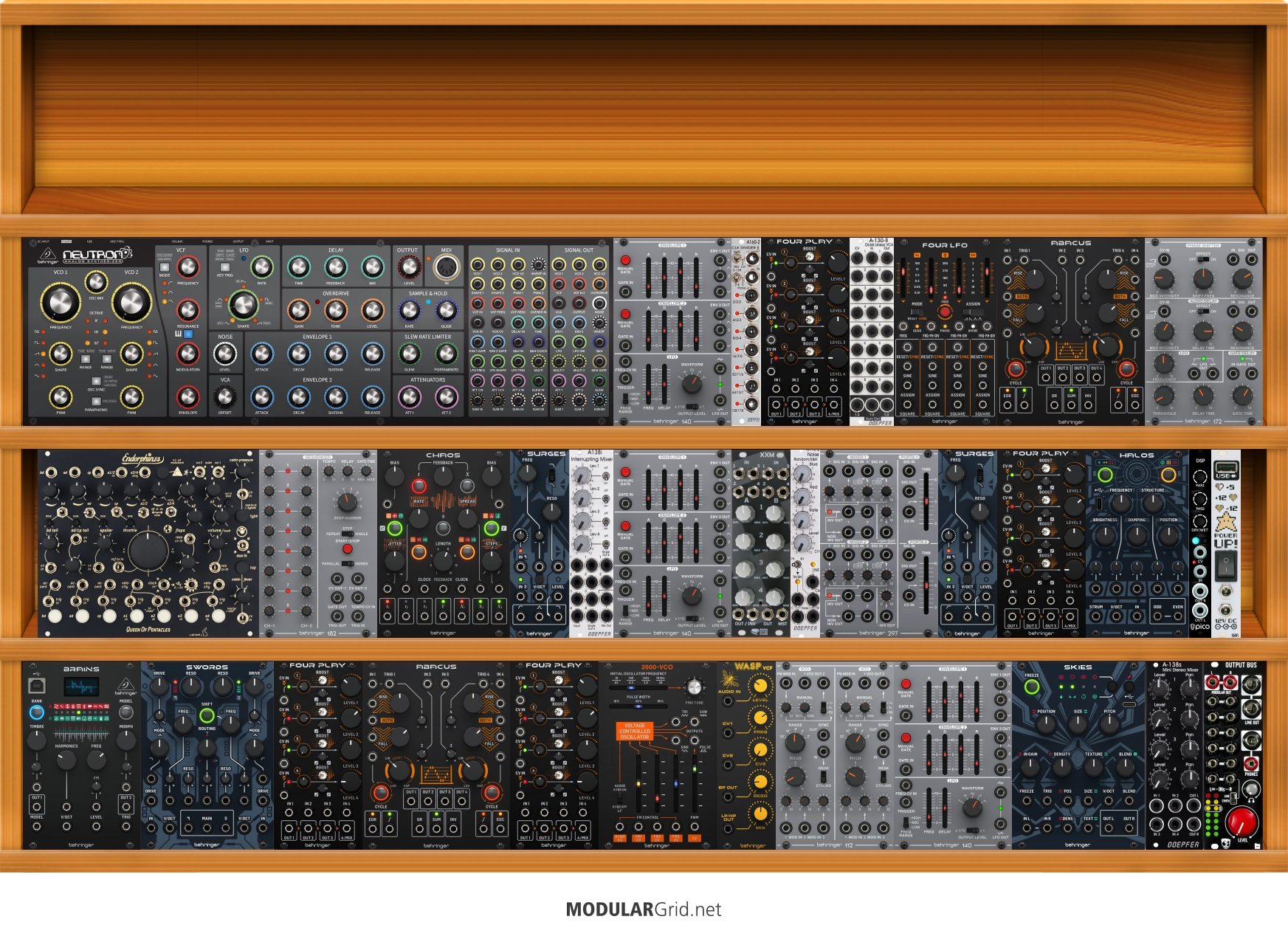Open the ModularGrid.net link
Image resolution: width=1288 pixels, height=925 pixels.
click(644, 909)
